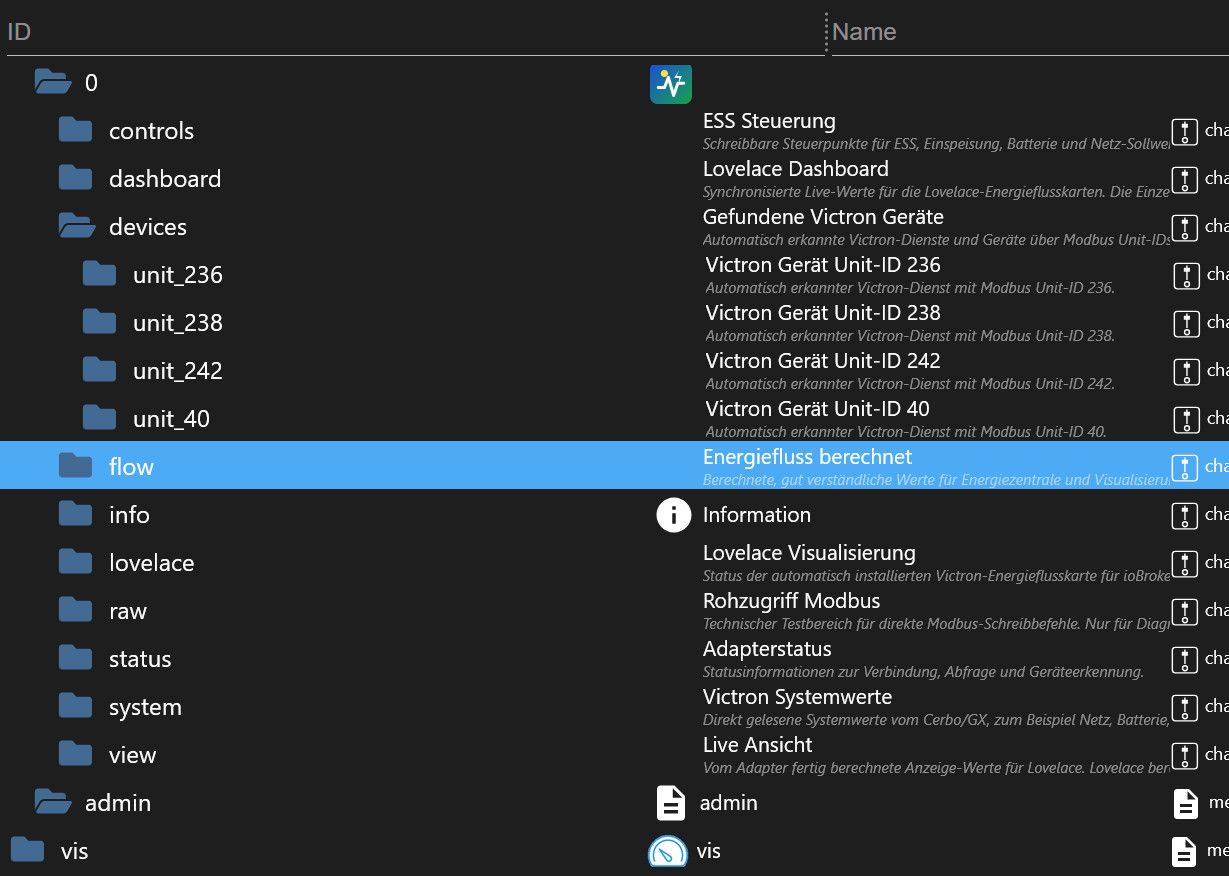Expand the unit_40 folder icon

coord(99,418)
